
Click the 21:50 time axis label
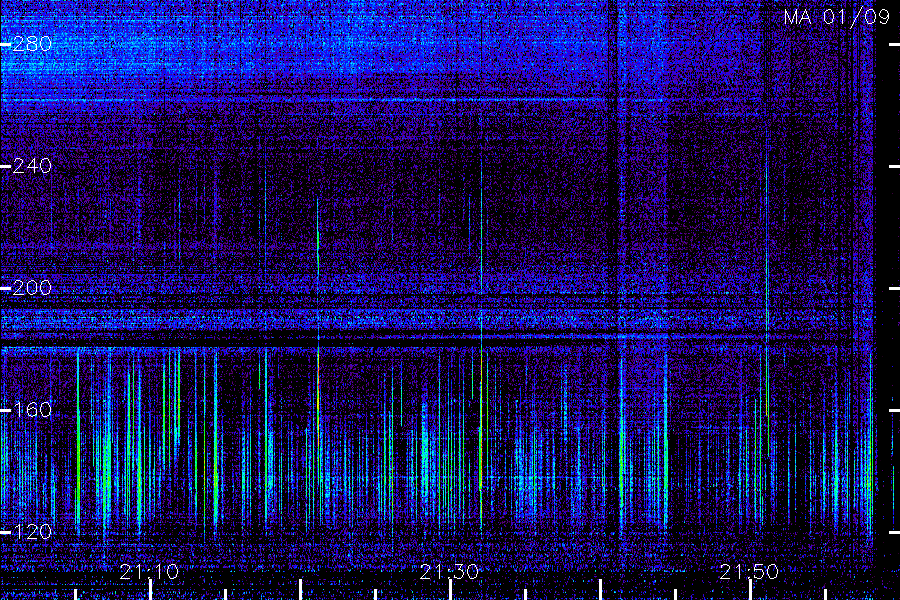(749, 572)
